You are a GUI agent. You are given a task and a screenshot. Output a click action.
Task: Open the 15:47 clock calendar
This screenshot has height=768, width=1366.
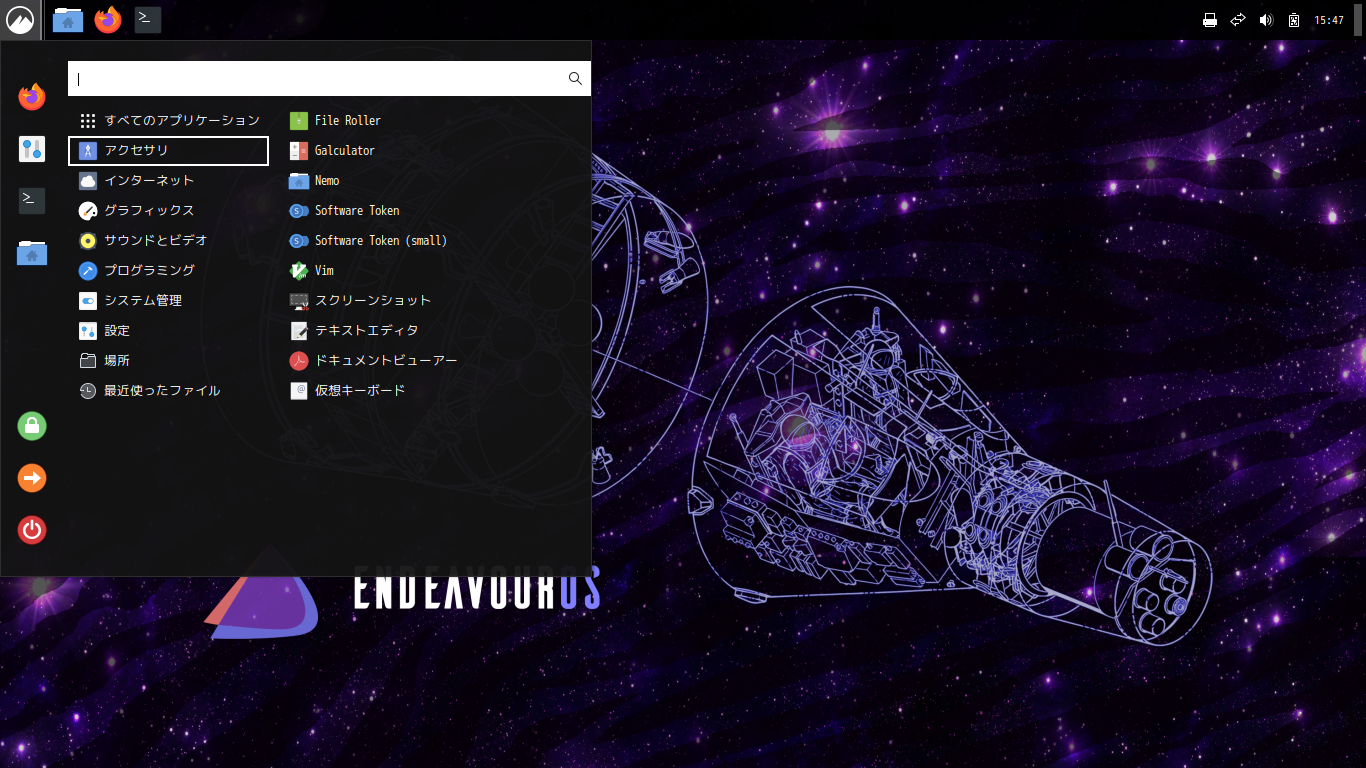click(1329, 20)
